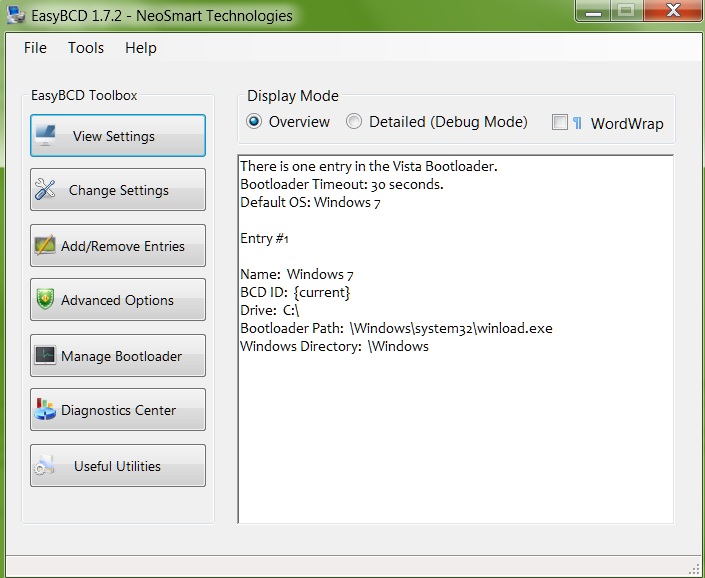Screen dimensions: 705x578
Task: Click 'Default OS: Windows 7' line
Action: (x=310, y=202)
